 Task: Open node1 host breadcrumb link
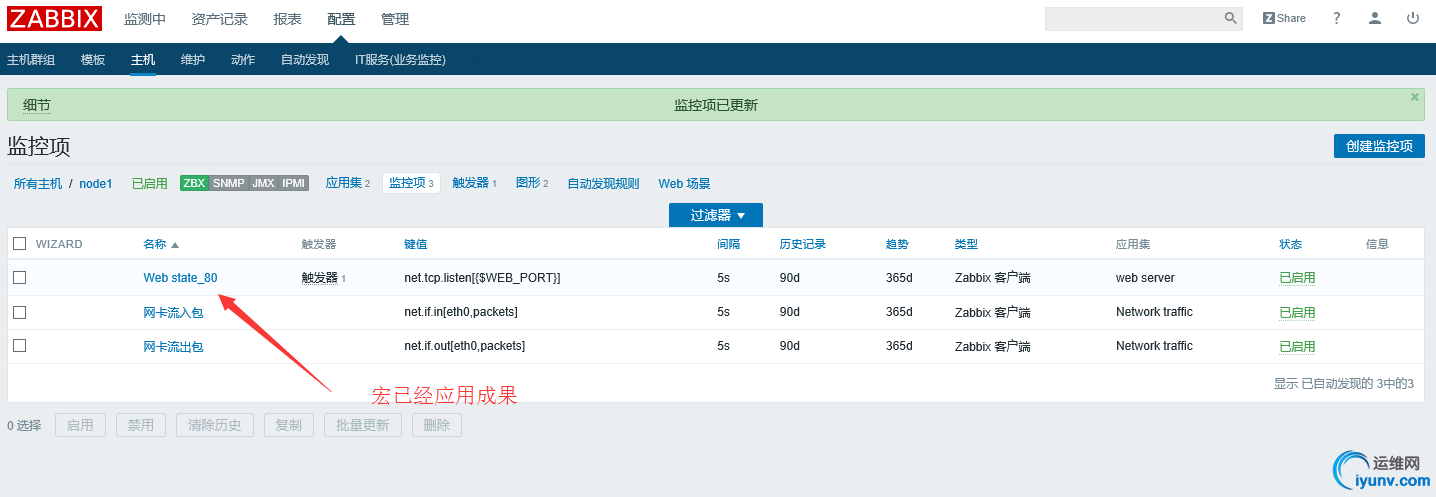tap(96, 184)
